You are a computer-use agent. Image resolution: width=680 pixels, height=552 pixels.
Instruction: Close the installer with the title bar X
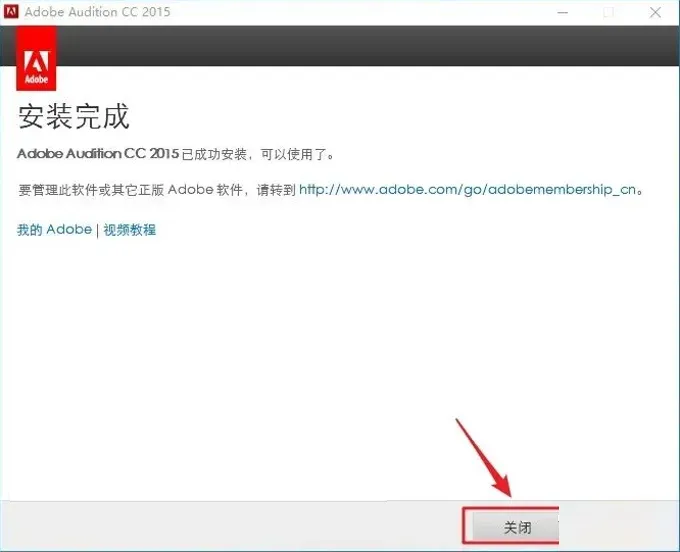pyautogui.click(x=655, y=12)
